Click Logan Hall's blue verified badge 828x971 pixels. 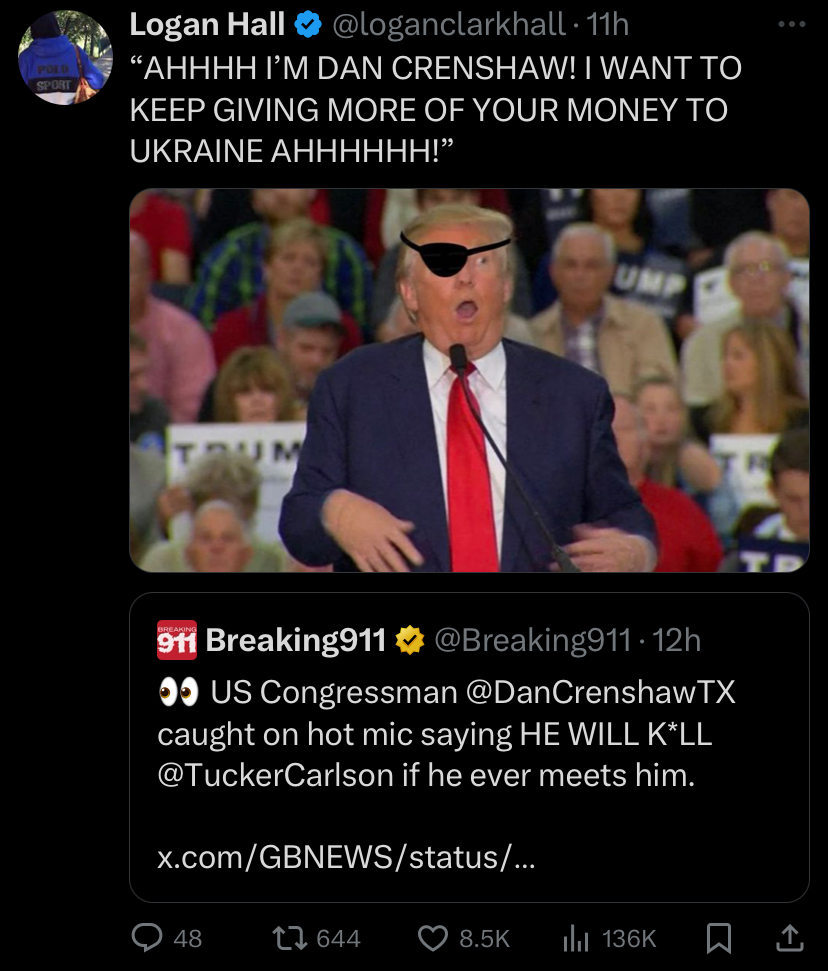pos(308,25)
